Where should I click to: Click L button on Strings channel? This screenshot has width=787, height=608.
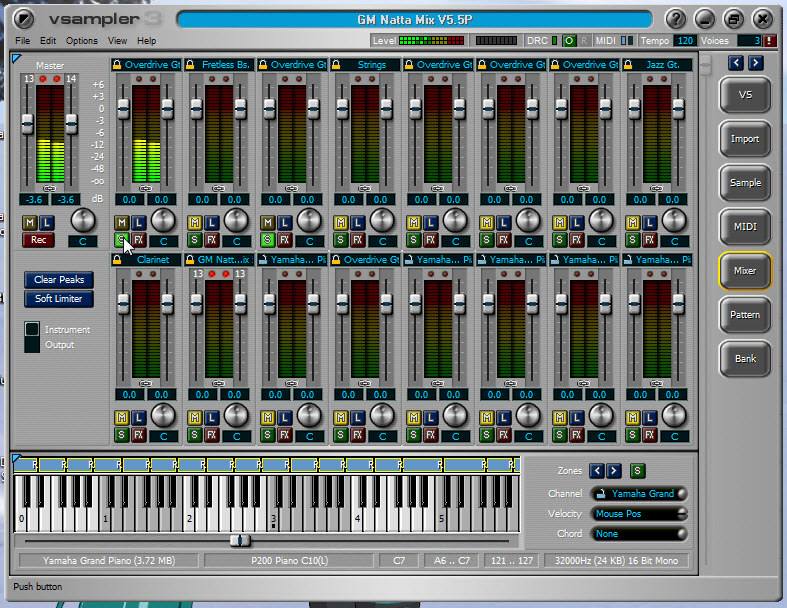click(x=358, y=222)
